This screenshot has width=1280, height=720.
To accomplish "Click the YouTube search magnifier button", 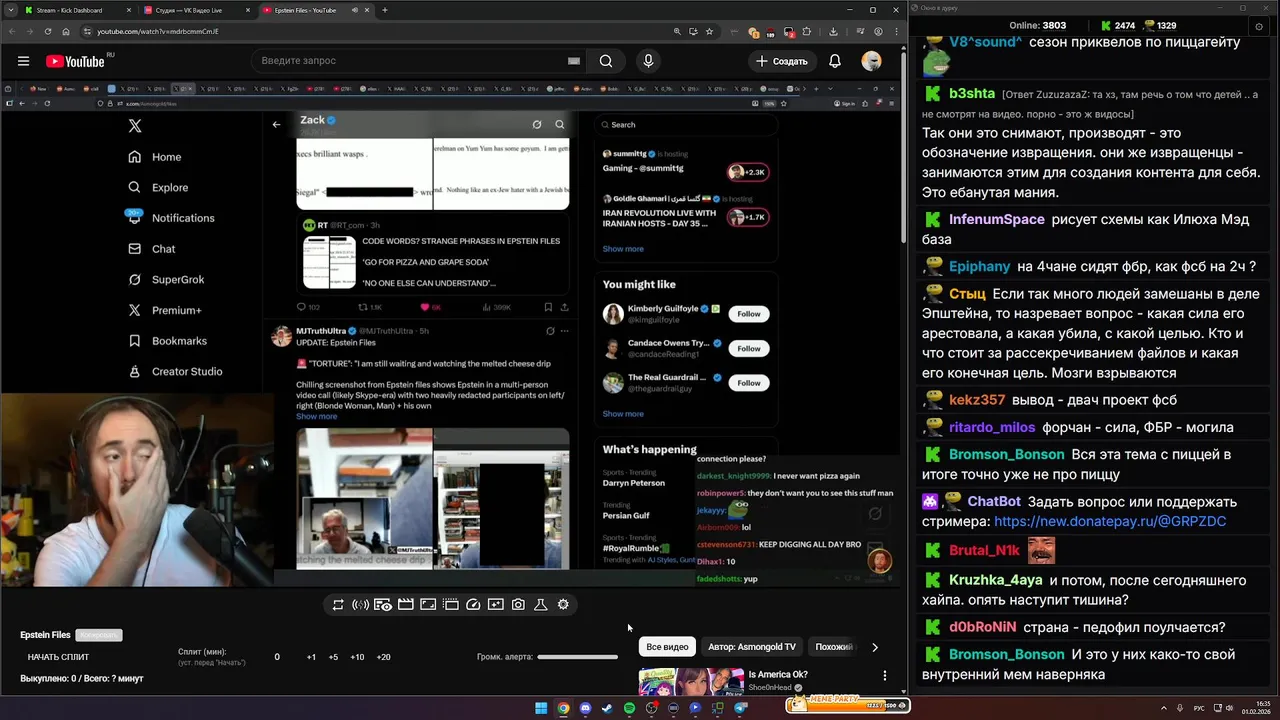I will point(606,61).
